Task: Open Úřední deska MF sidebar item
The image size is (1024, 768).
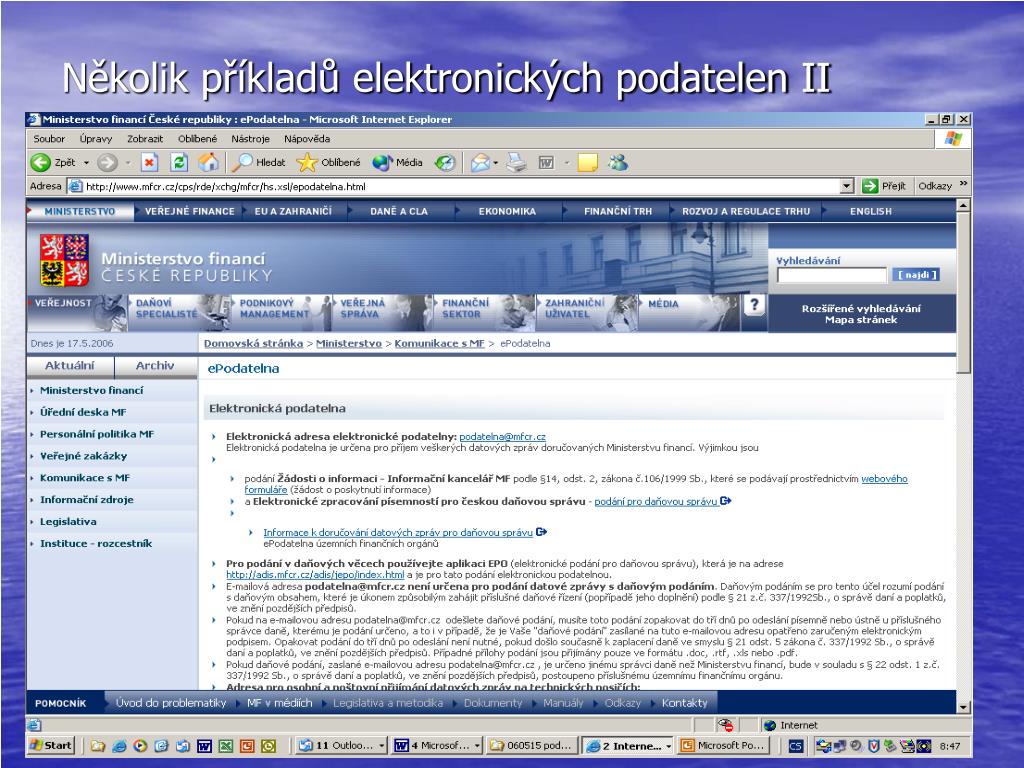Action: (83, 412)
